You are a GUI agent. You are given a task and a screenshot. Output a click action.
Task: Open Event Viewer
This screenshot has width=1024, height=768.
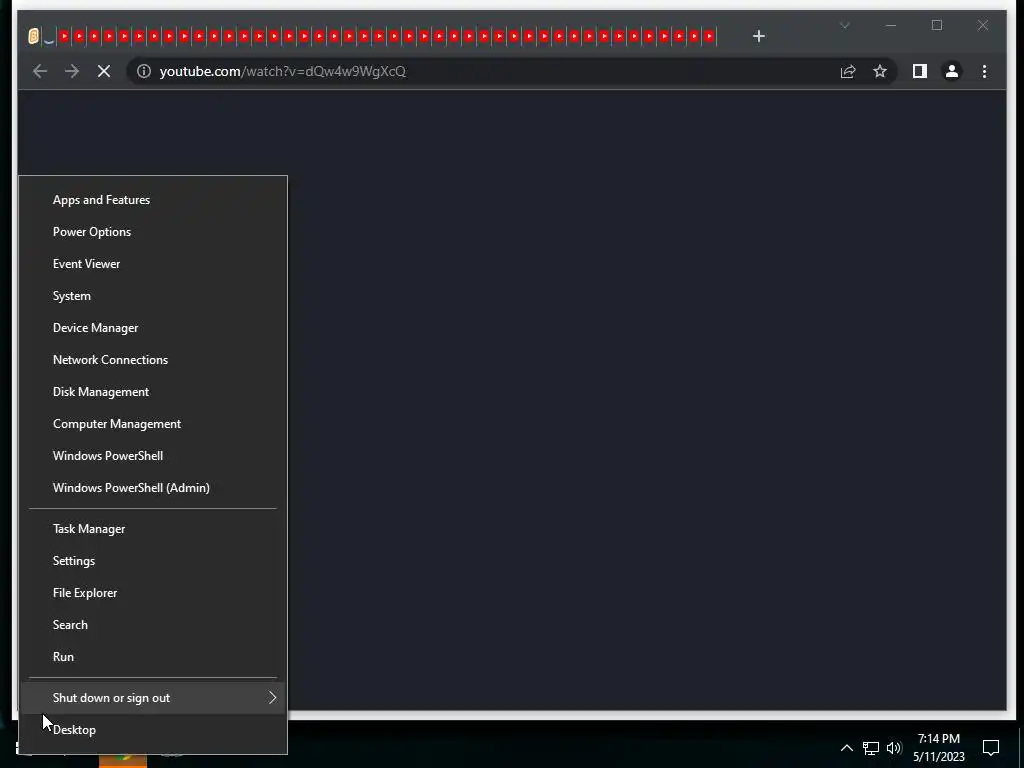[x=153, y=264]
